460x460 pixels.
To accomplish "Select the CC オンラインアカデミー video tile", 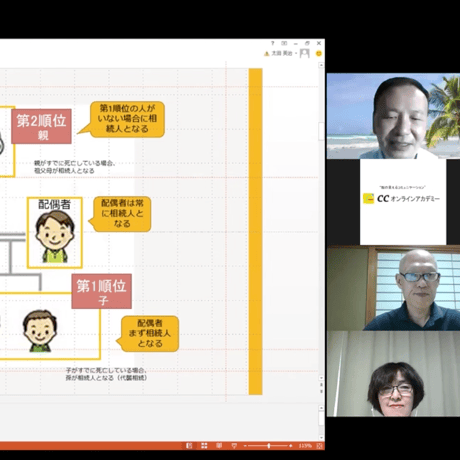I will click(x=403, y=202).
